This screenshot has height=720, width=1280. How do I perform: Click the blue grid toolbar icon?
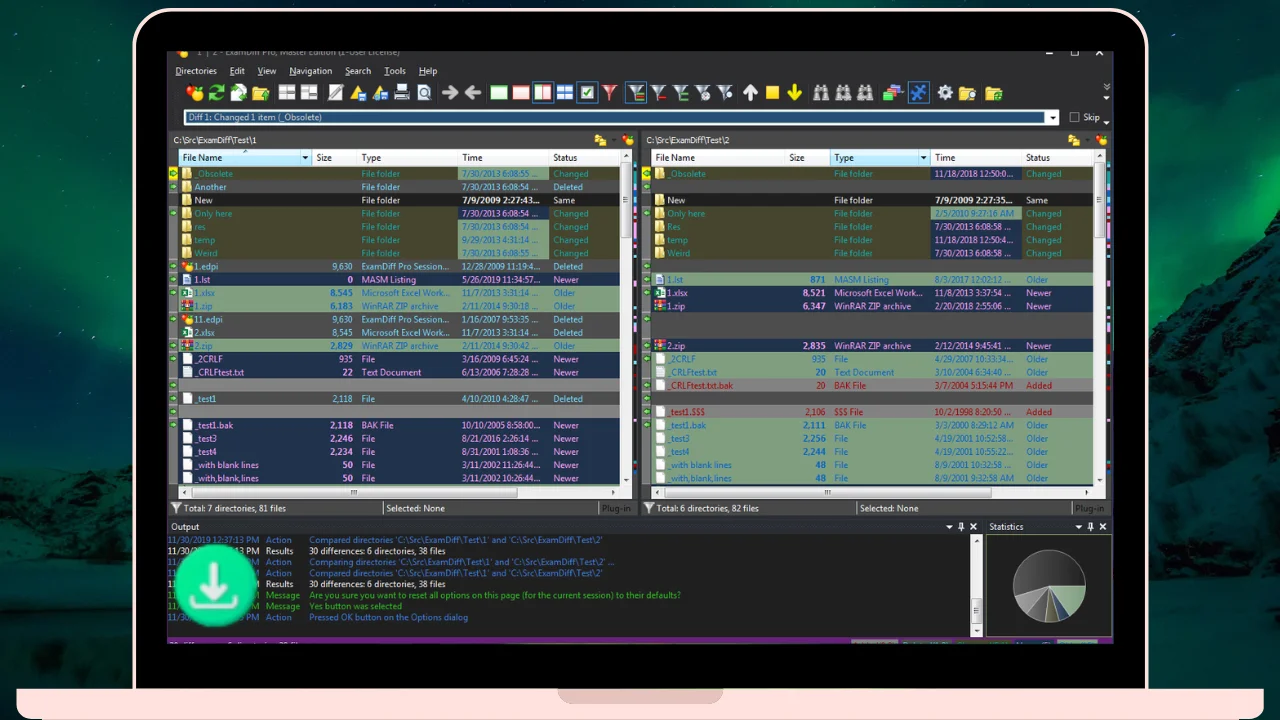pyautogui.click(x=565, y=93)
